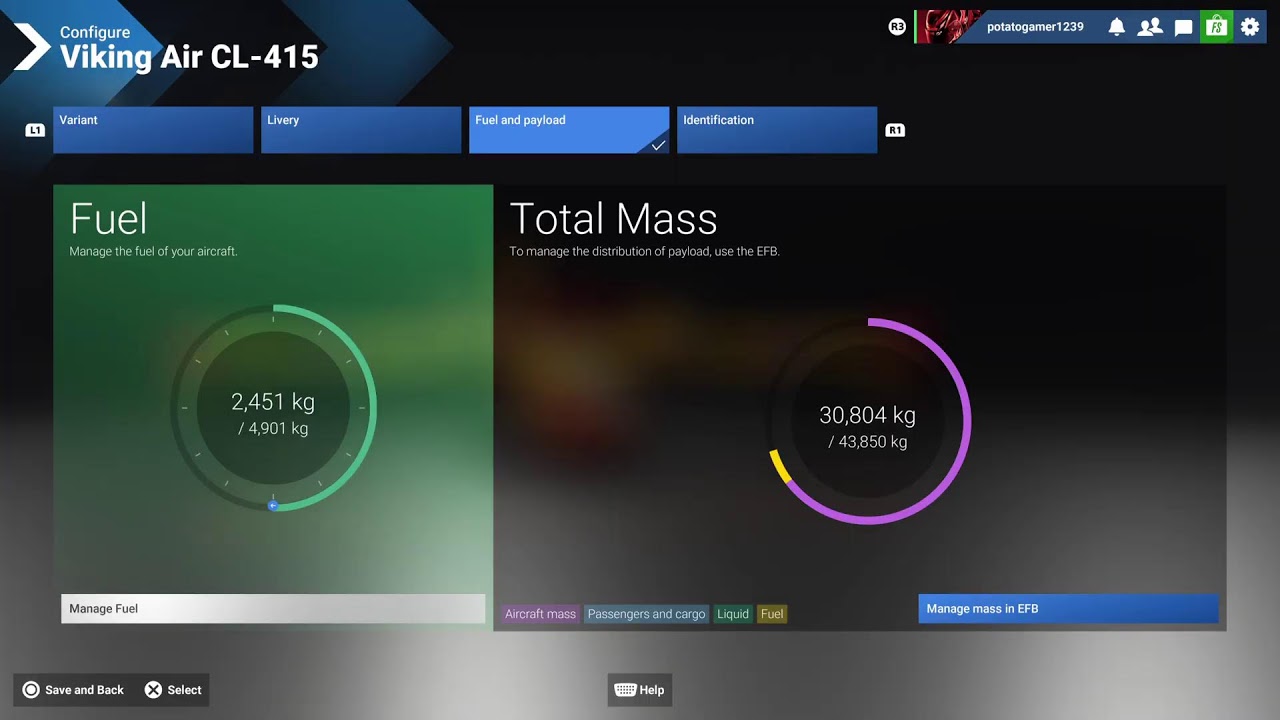The image size is (1280, 720).
Task: Click the yellow fuel segment of mass ring
Action: pyautogui.click(x=779, y=466)
